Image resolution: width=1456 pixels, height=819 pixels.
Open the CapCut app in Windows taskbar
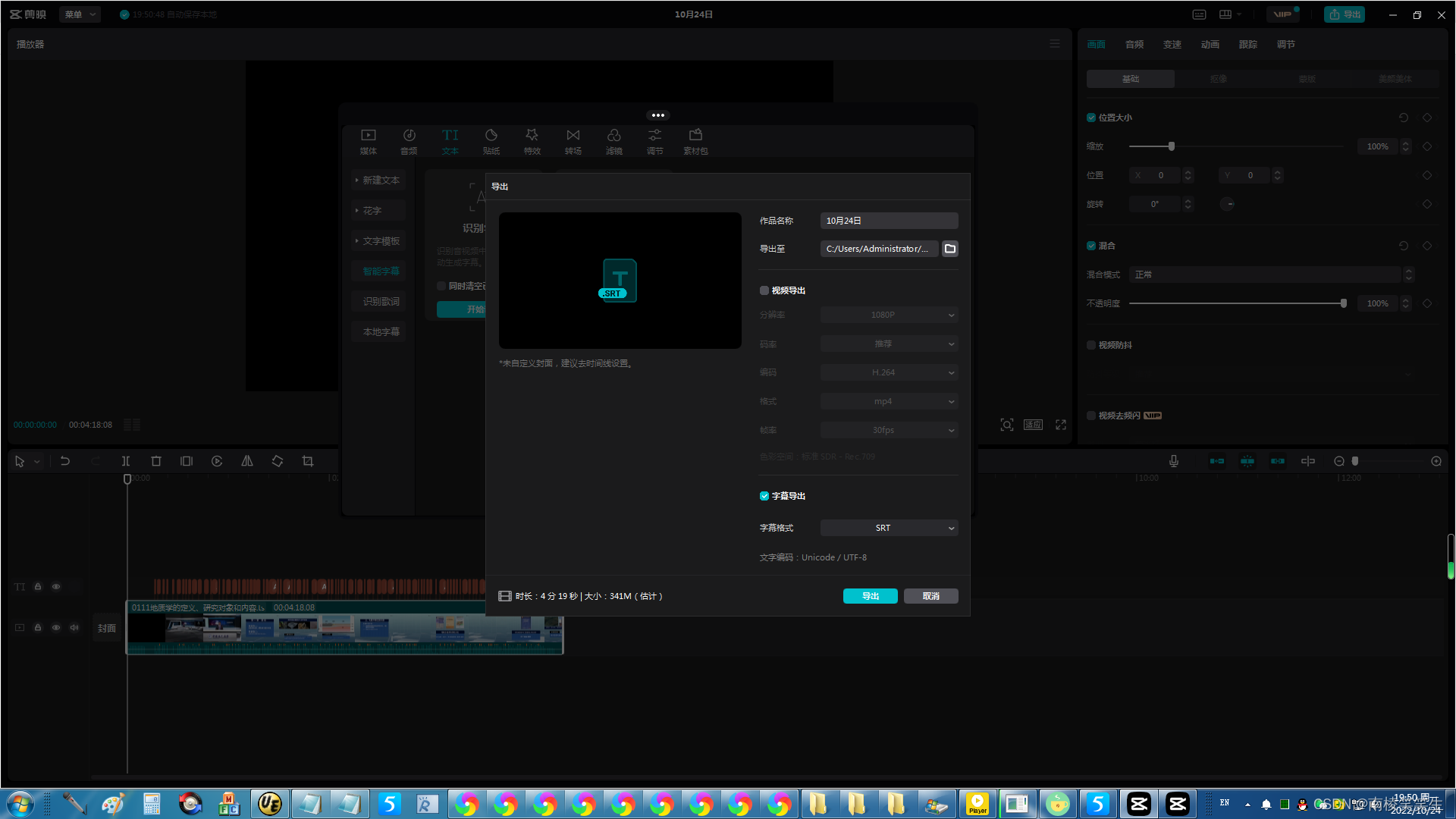pyautogui.click(x=1139, y=804)
